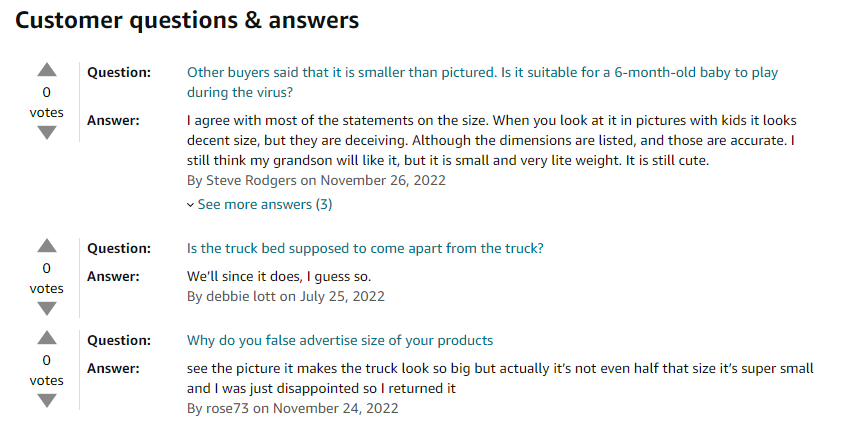Downvote the truck bed question
This screenshot has width=863, height=428.
[x=47, y=309]
